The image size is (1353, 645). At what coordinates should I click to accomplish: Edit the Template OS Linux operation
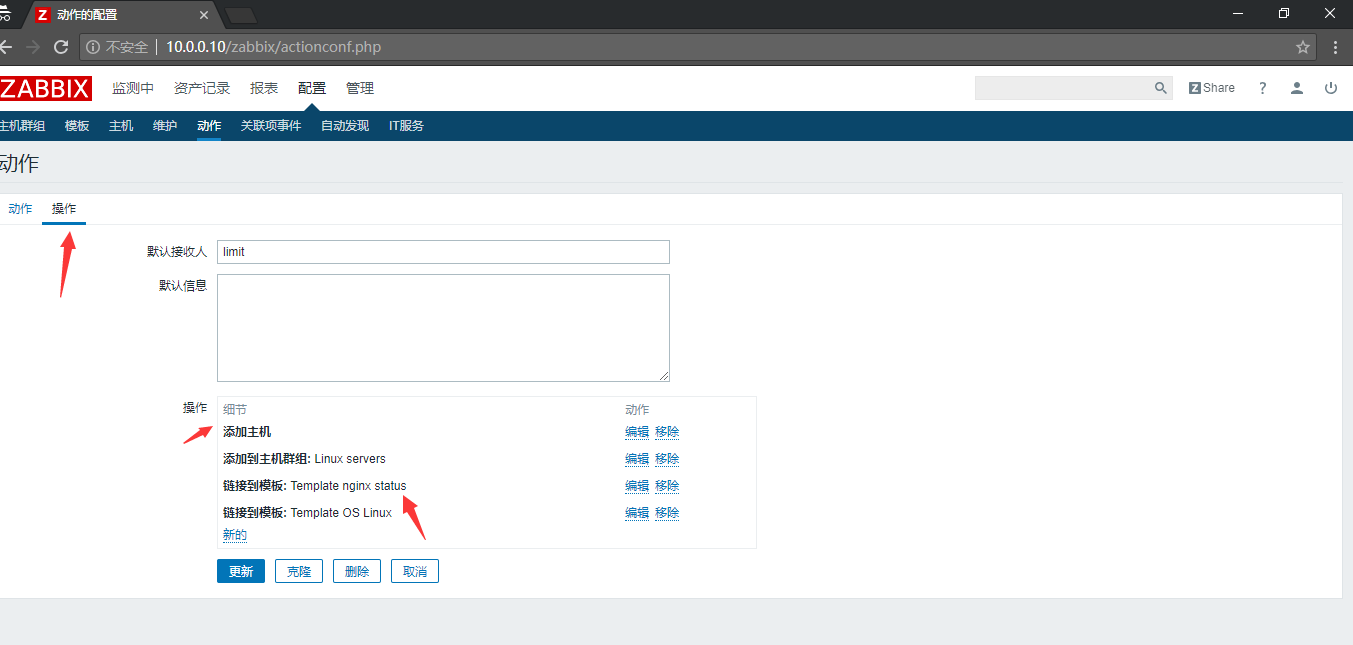coord(637,513)
